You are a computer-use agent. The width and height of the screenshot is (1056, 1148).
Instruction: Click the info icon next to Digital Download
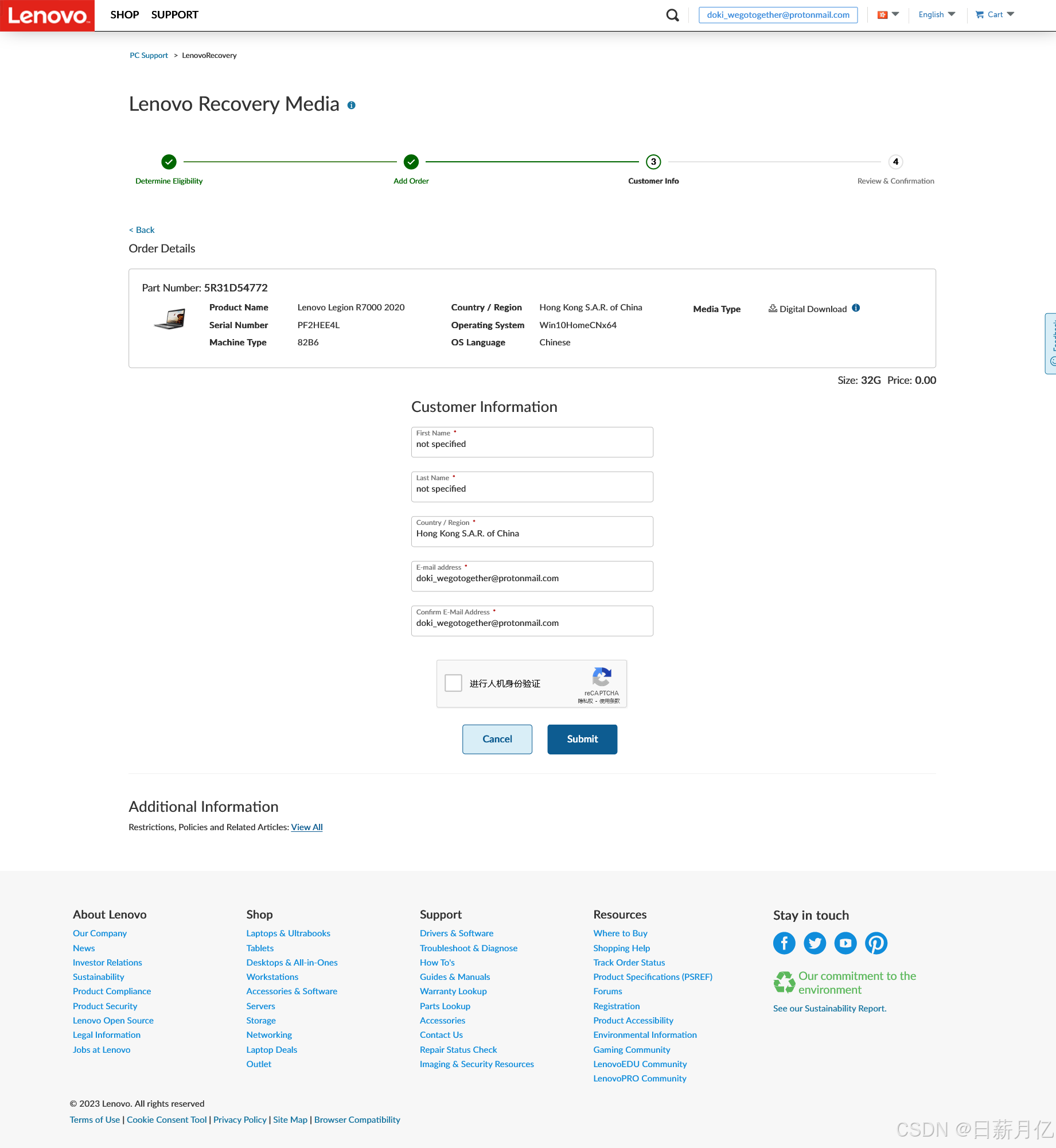pos(856,308)
